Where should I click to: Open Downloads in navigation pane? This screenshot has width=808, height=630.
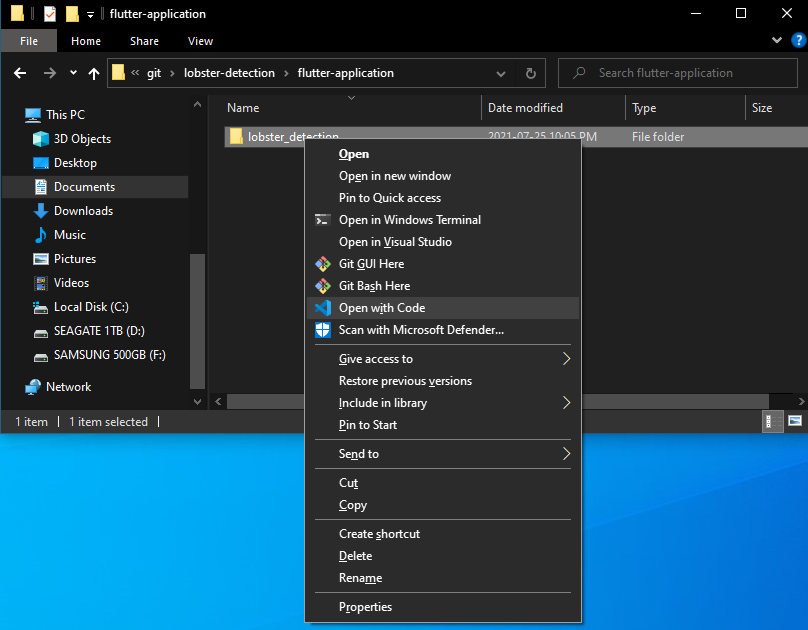(x=83, y=211)
